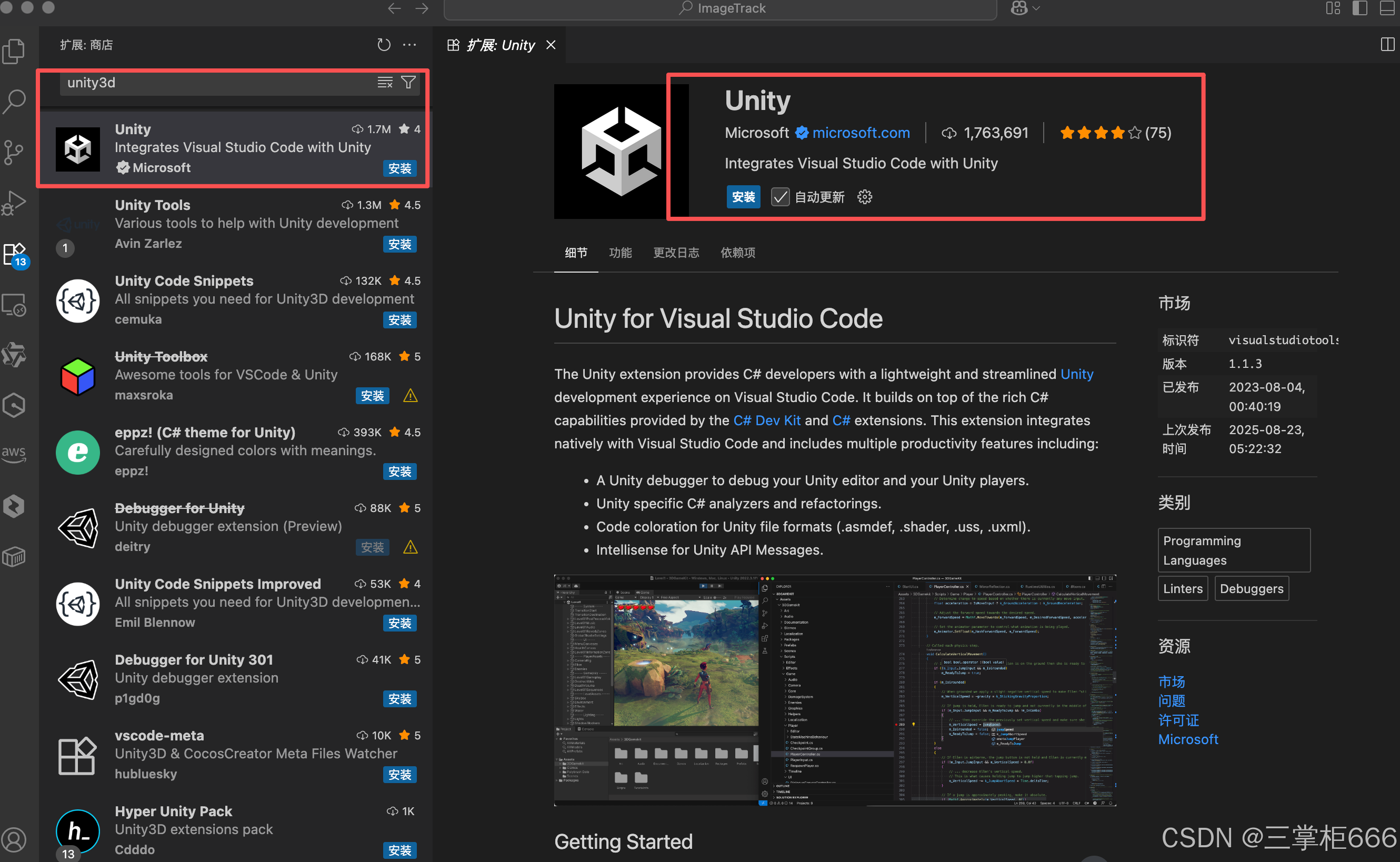This screenshot has width=1400, height=862.
Task: Select the vscode-meta list entry
Action: (x=236, y=755)
